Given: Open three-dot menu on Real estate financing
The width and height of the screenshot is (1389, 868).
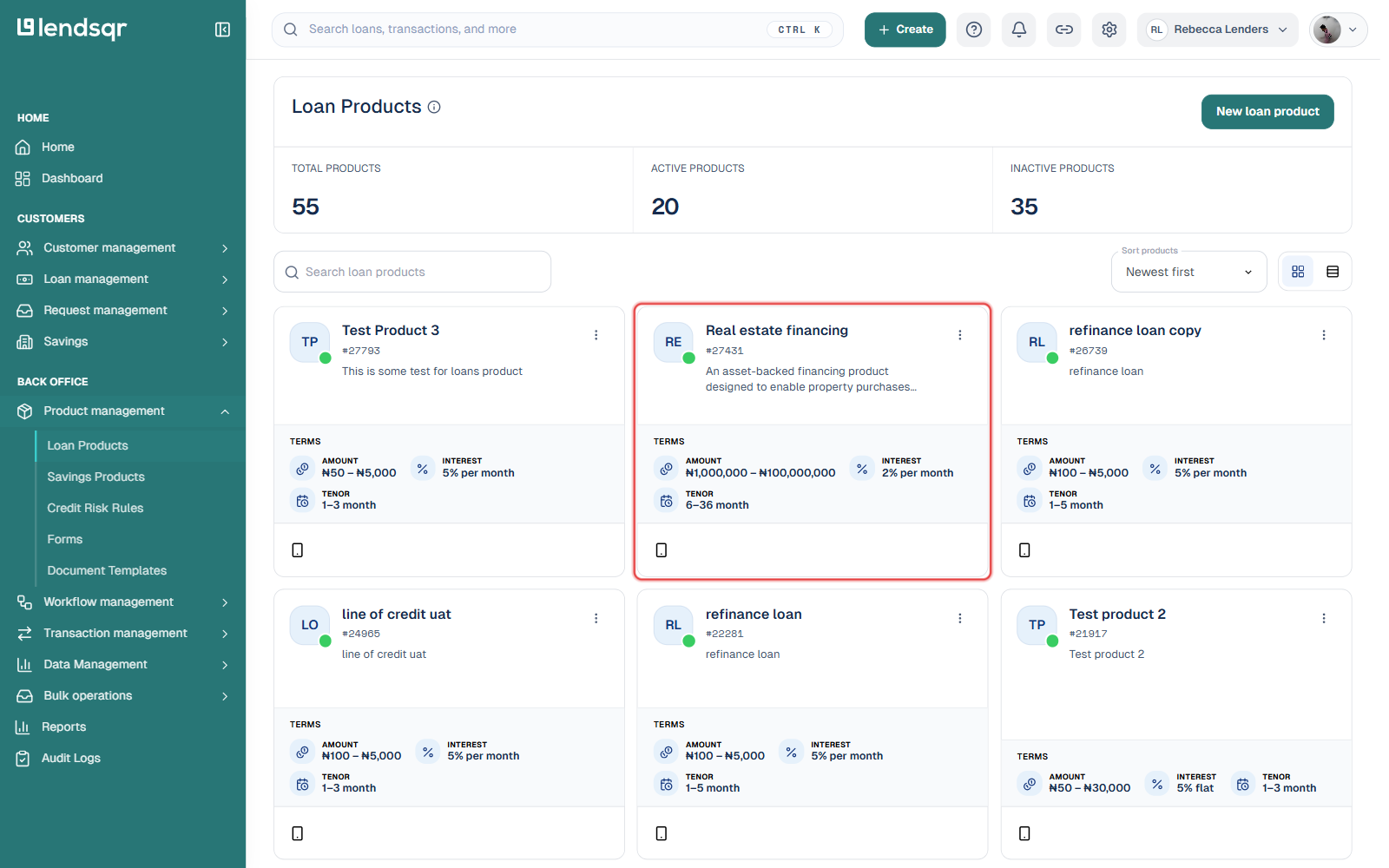Looking at the screenshot, I should coord(960,335).
